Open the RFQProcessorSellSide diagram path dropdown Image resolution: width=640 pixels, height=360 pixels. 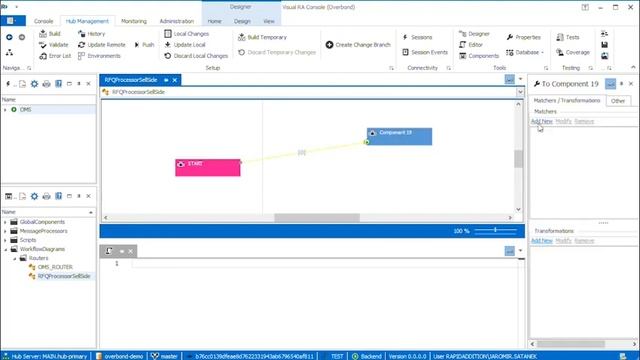tap(520, 92)
